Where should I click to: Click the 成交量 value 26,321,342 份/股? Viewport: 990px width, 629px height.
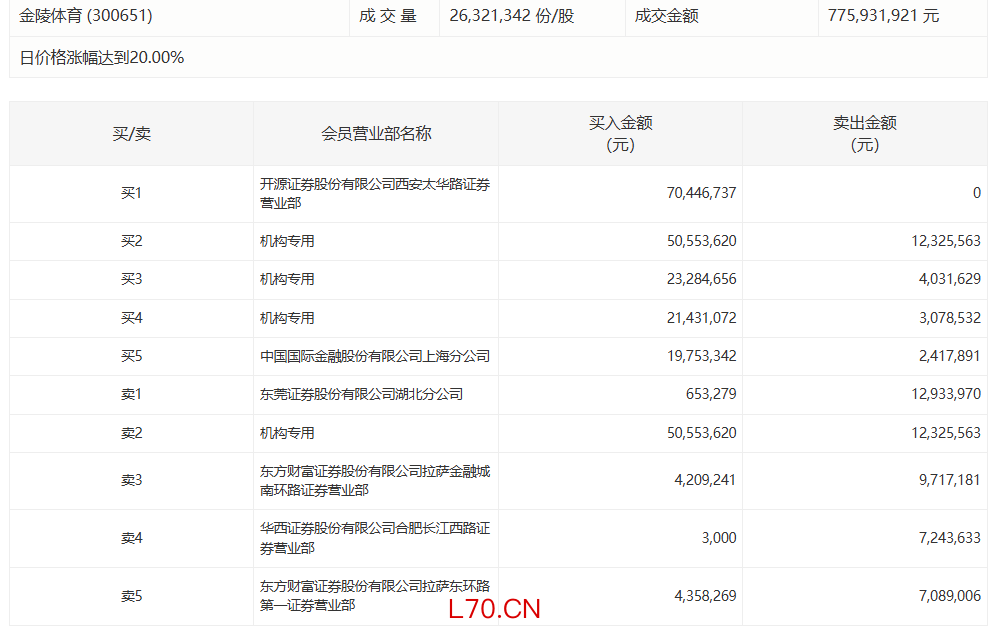click(x=512, y=16)
